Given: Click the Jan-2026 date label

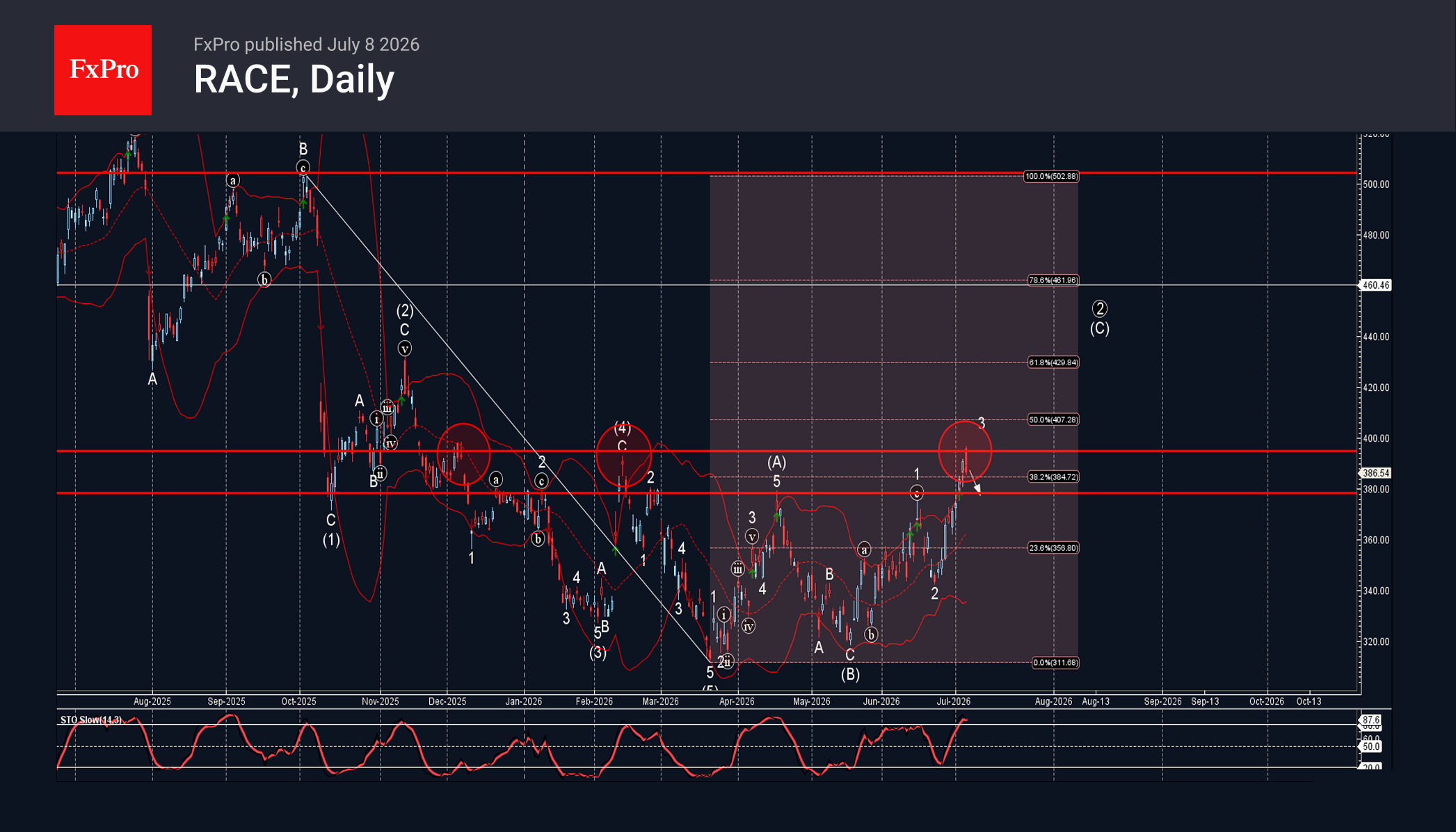Looking at the screenshot, I should 524,701.
